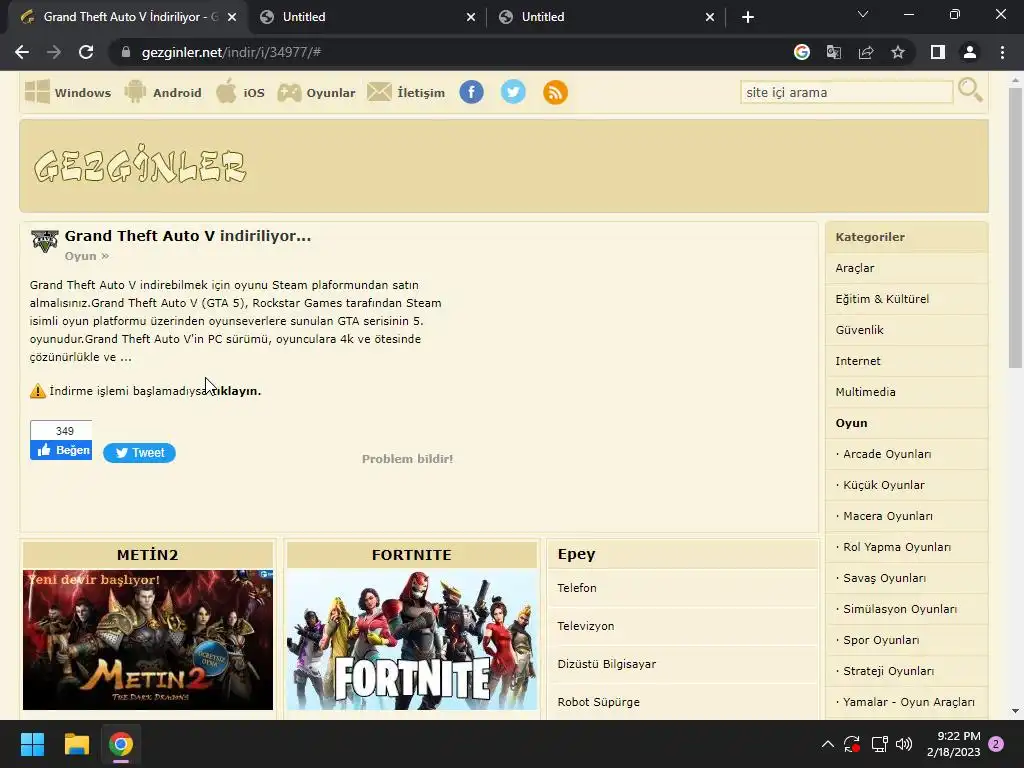Select the Oyun category
This screenshot has width=1024, height=768.
(906, 423)
